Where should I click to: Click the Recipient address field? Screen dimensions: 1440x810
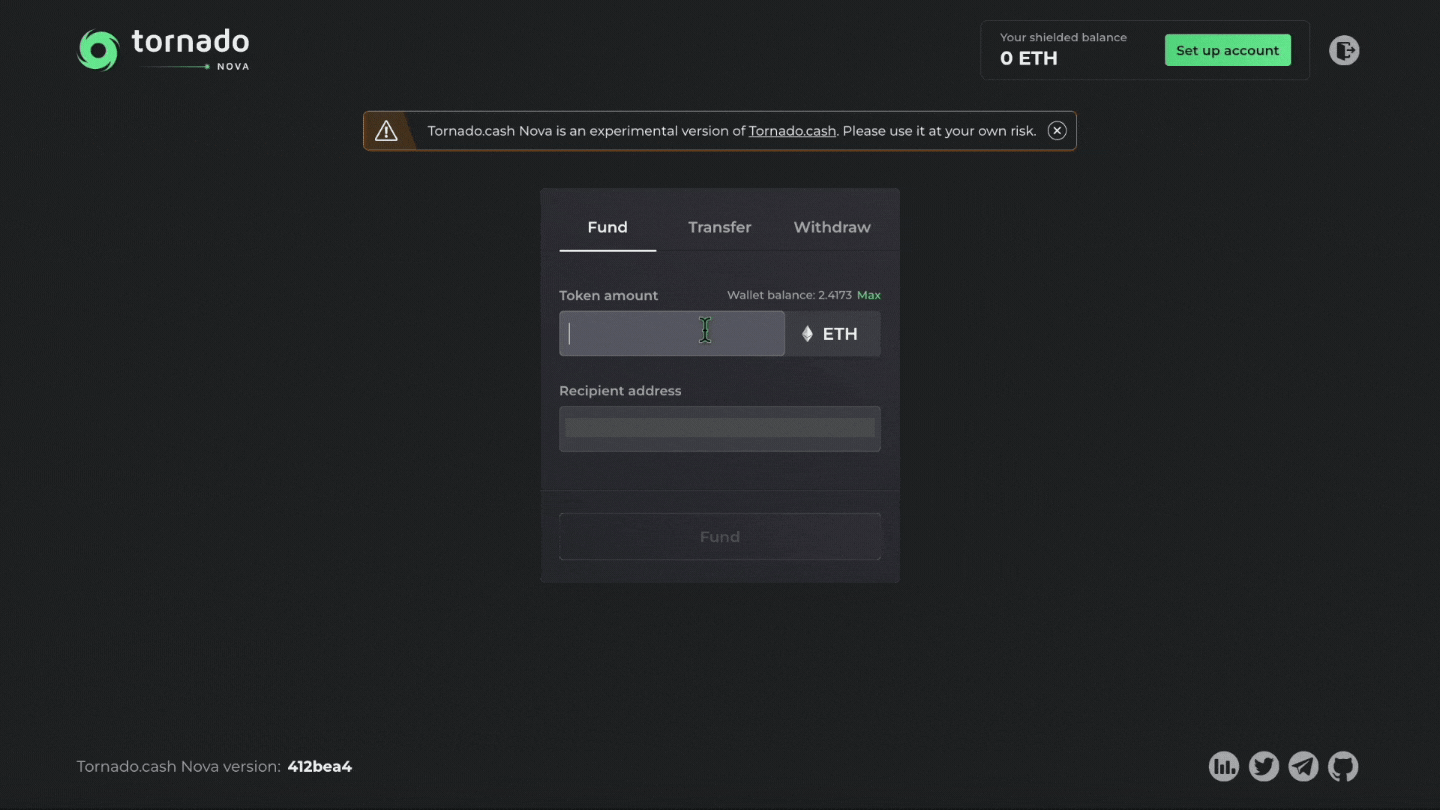pos(719,429)
